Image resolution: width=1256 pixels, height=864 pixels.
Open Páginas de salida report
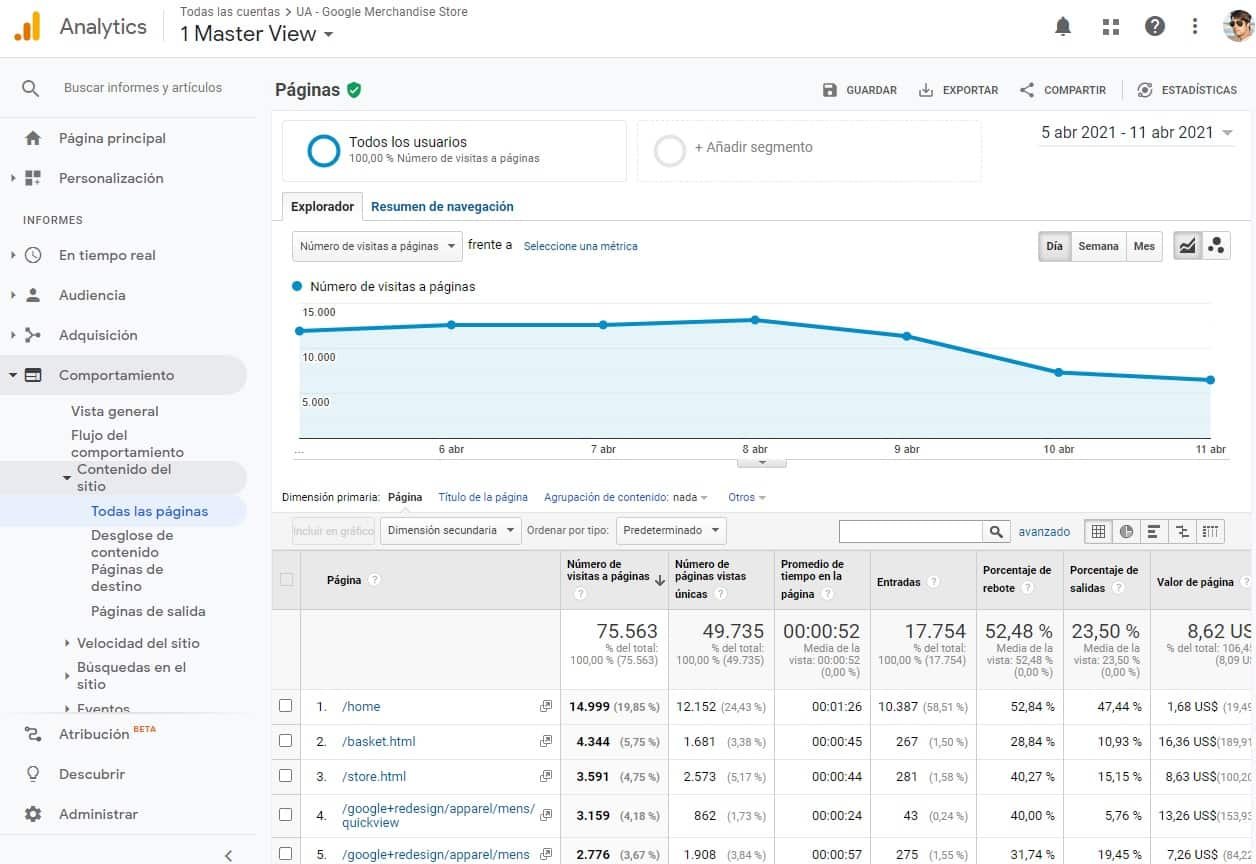point(148,611)
